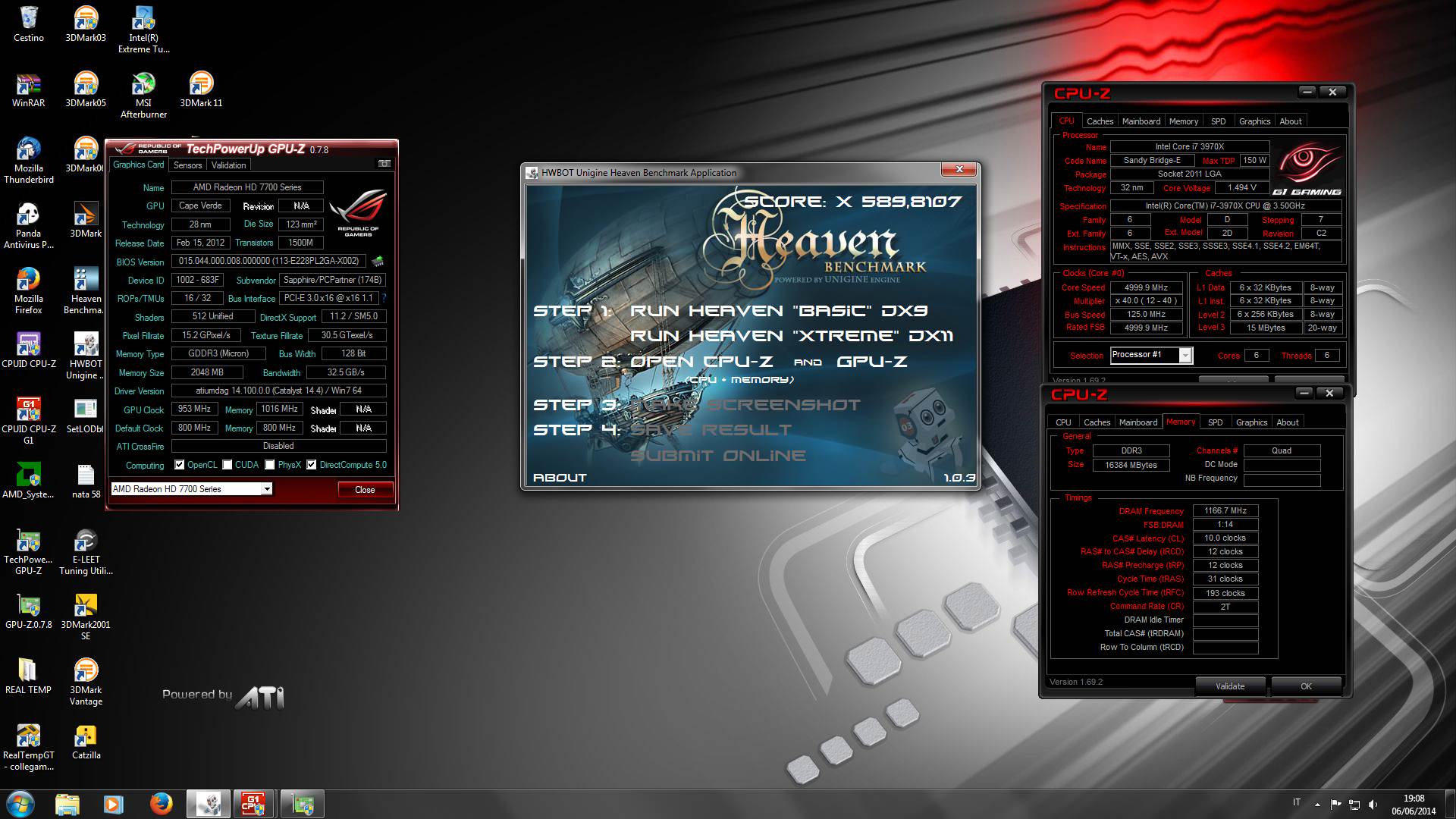
Task: Open the 3DMark Vantage desktop icon
Action: pyautogui.click(x=86, y=682)
